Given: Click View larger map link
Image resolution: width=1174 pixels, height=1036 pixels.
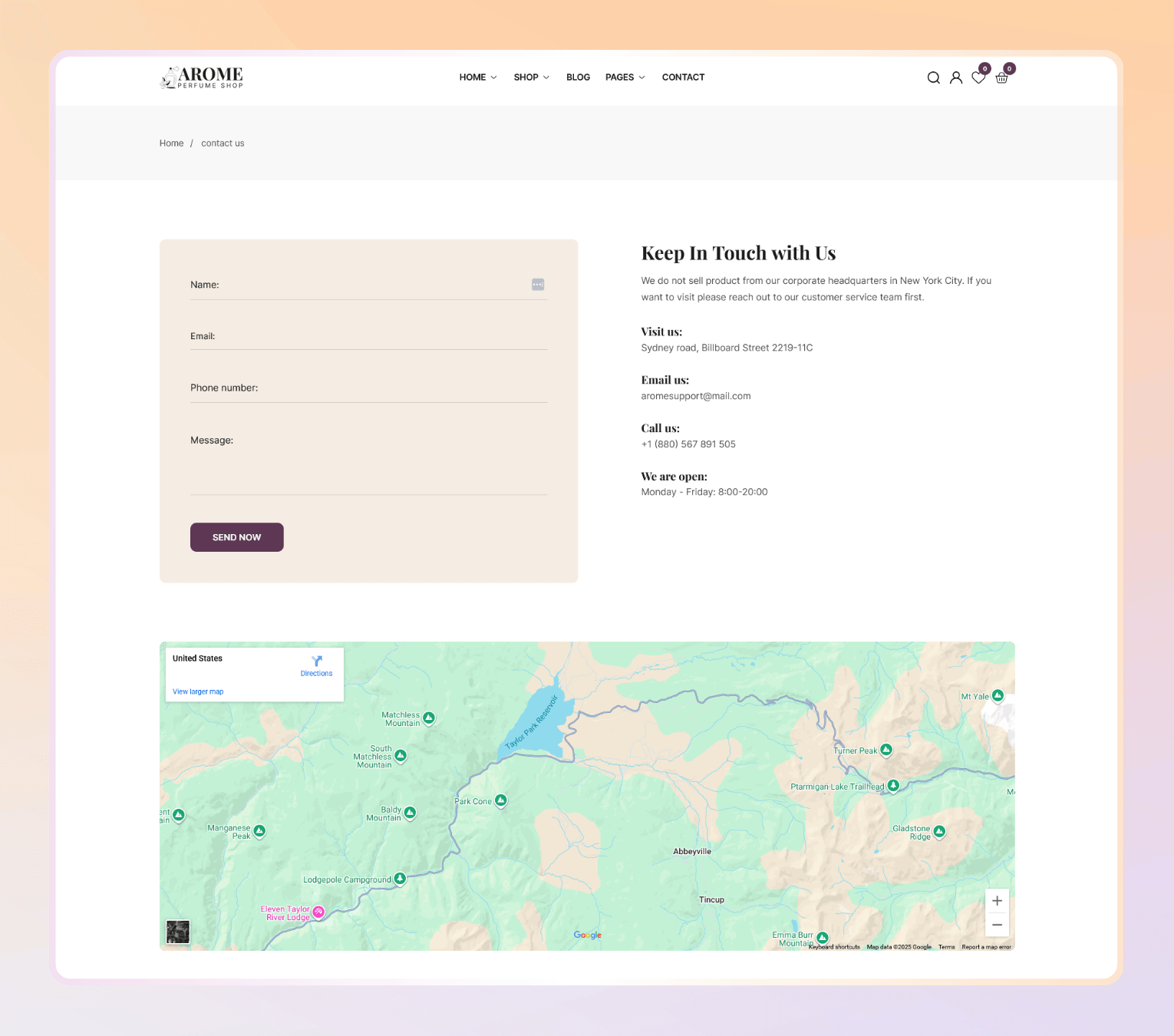Looking at the screenshot, I should (198, 691).
